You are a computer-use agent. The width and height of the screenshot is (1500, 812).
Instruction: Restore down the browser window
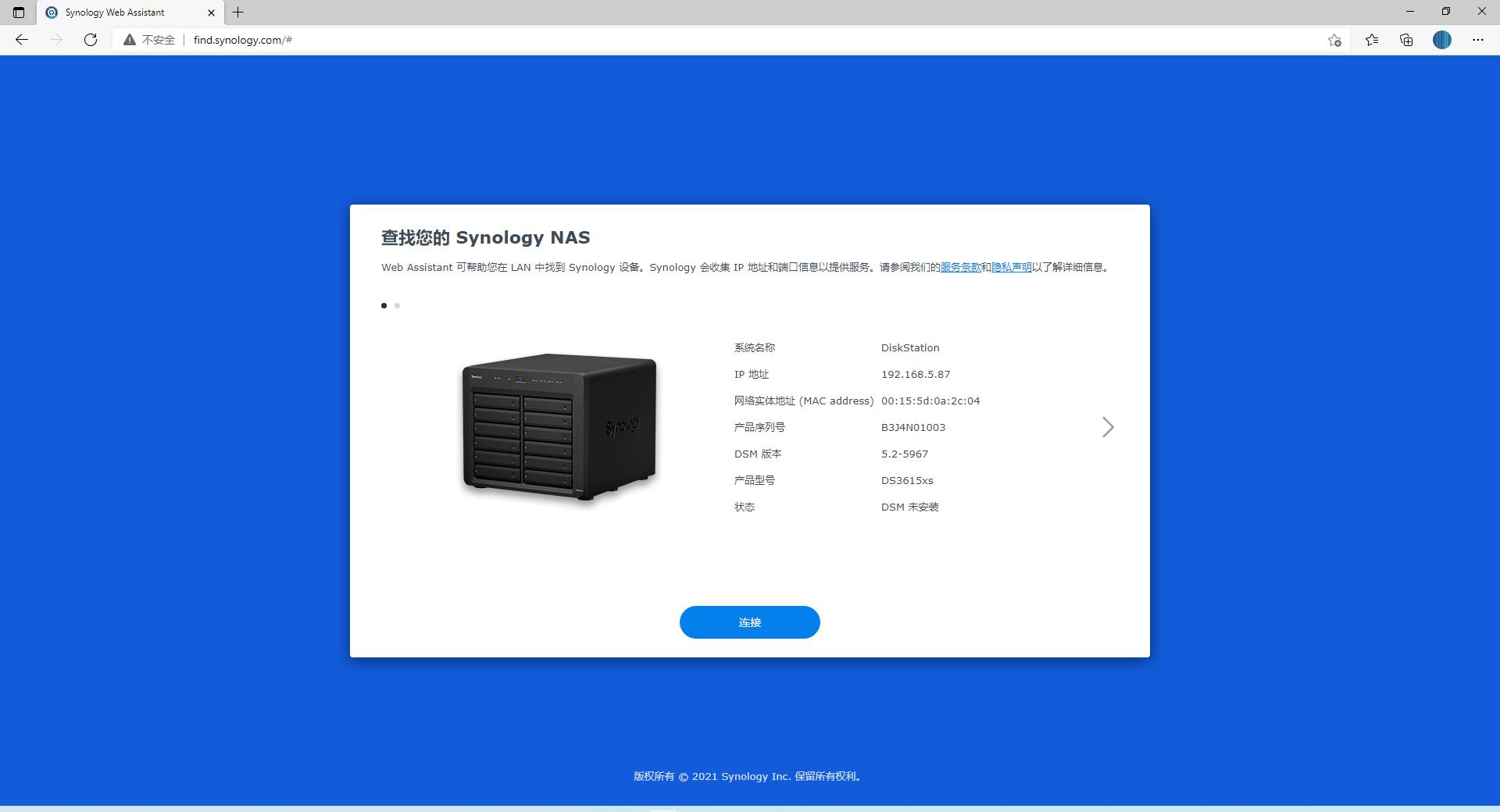1446,12
